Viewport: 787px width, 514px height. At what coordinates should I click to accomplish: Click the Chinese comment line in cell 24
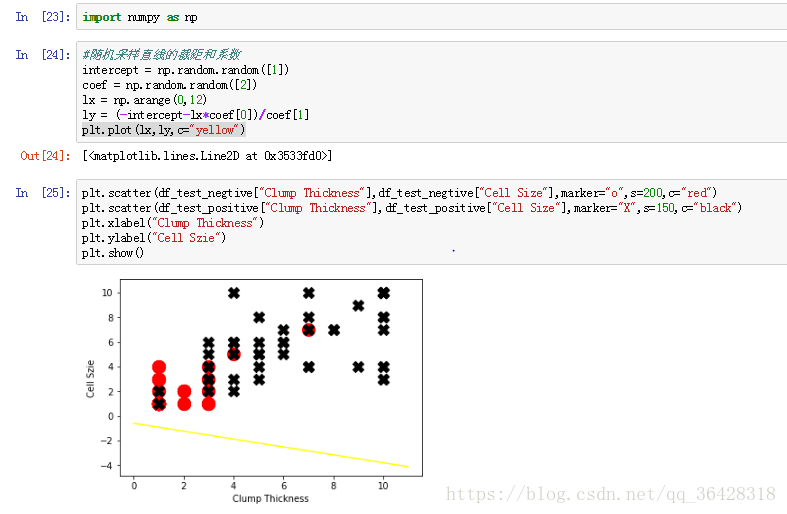161,54
